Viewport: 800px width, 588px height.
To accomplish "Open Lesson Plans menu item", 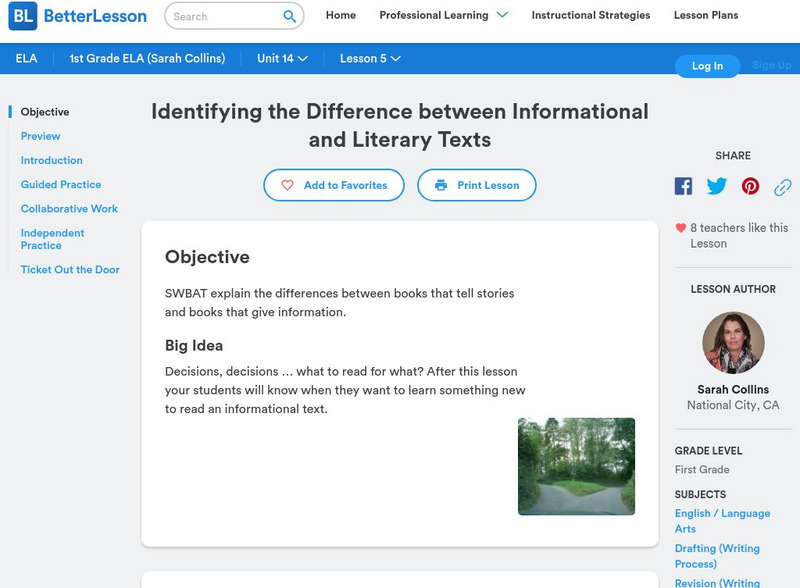I will [706, 15].
